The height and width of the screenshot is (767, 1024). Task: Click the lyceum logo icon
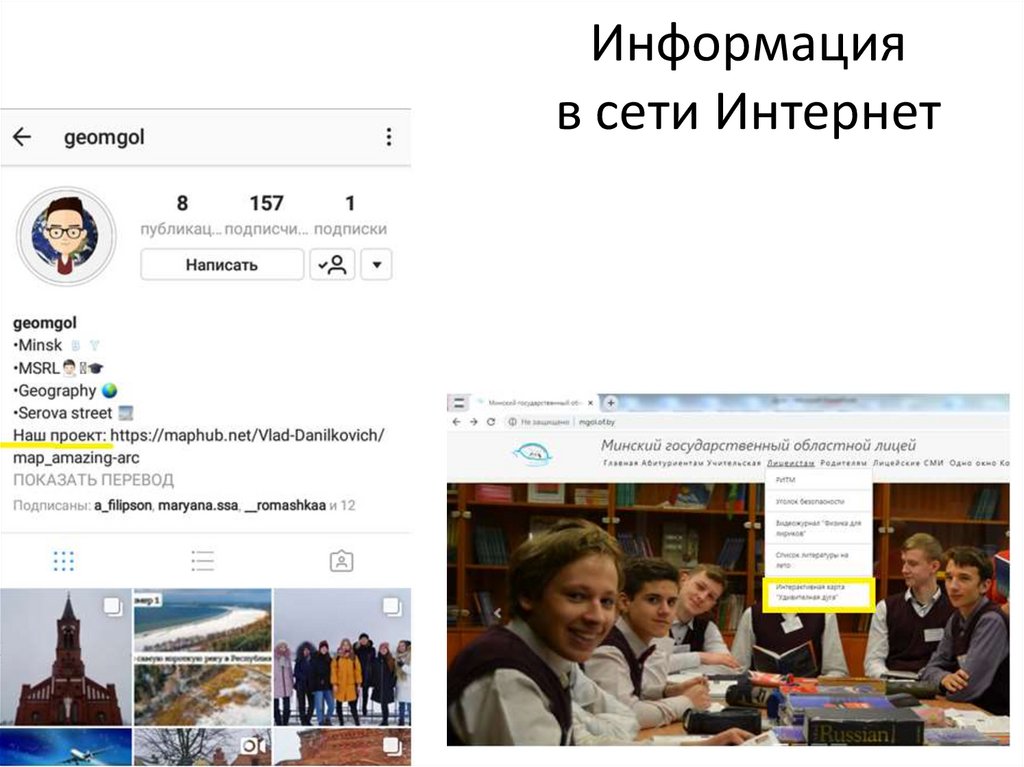[533, 449]
